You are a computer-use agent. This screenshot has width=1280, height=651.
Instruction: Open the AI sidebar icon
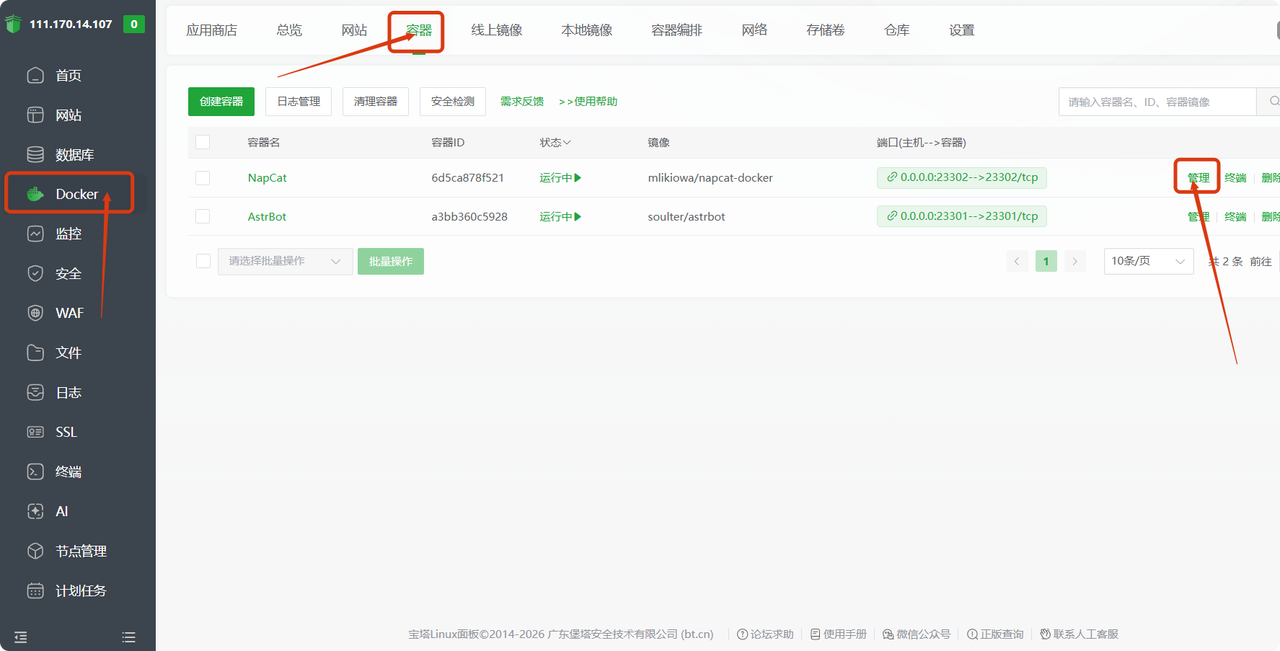click(36, 511)
